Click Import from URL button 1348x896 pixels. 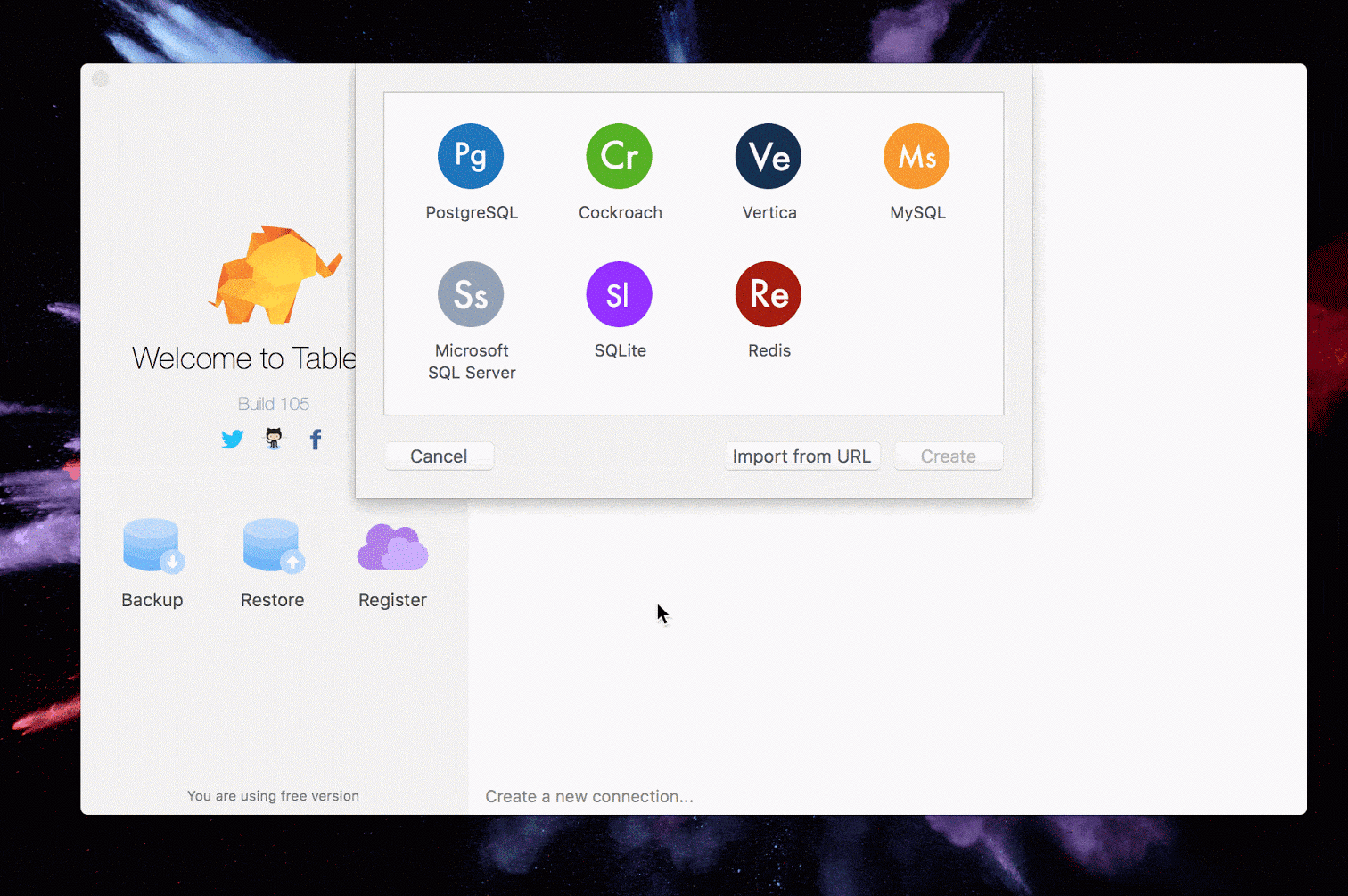801,456
